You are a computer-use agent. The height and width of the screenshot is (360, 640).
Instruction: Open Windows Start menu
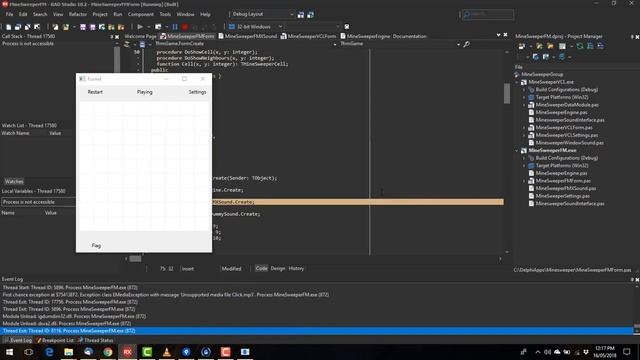[9, 352]
